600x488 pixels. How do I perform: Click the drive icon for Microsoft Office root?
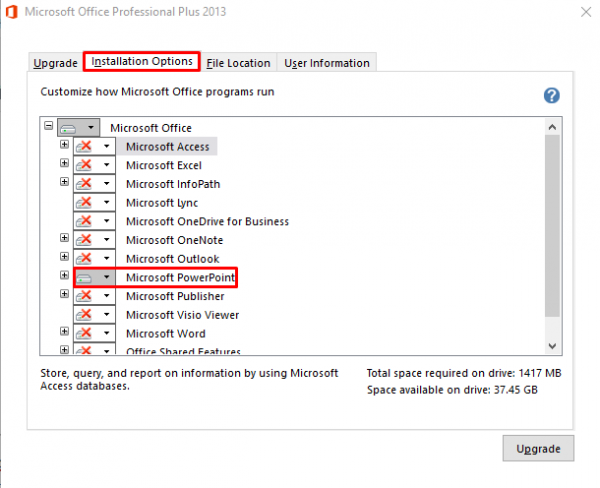click(68, 128)
